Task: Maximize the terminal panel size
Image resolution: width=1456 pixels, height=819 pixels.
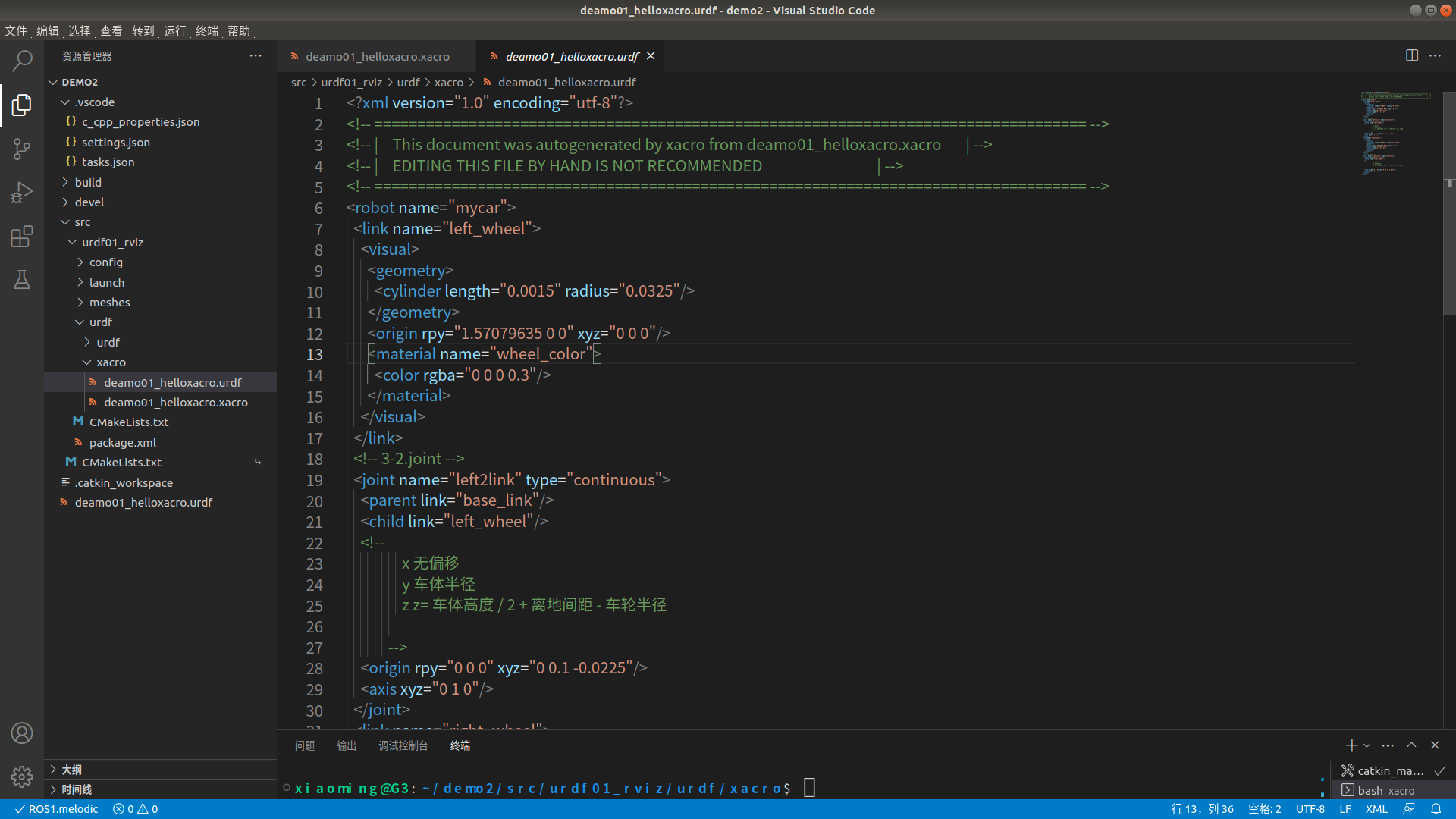Action: point(1411,745)
